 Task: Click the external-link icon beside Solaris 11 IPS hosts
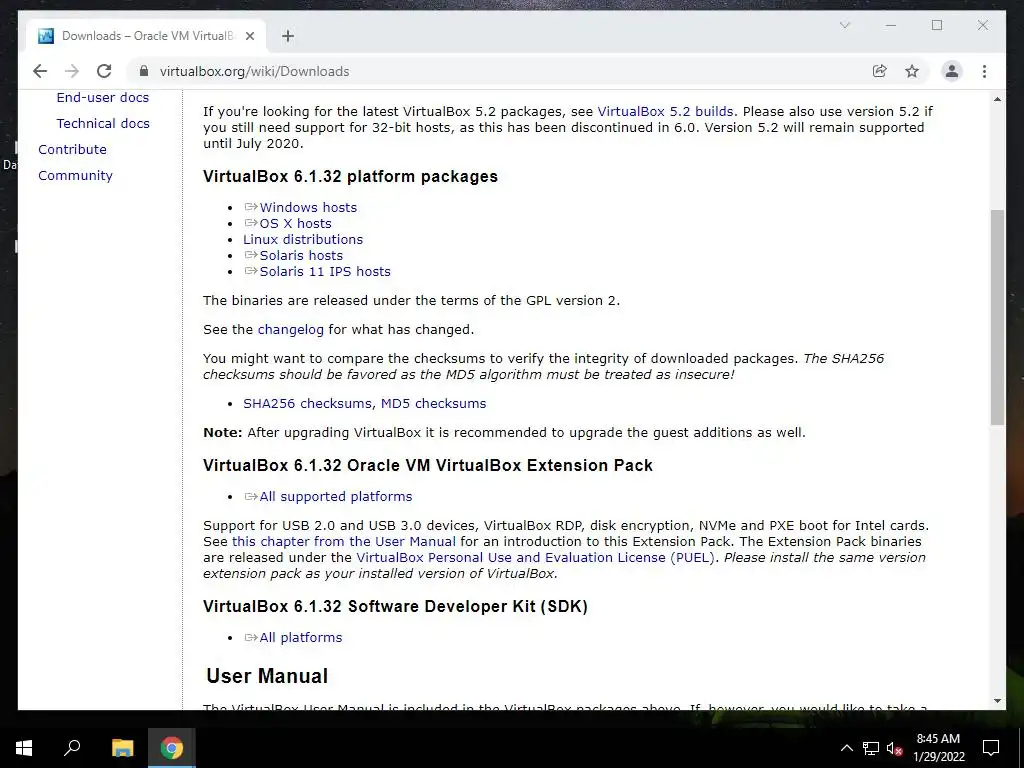click(x=251, y=271)
